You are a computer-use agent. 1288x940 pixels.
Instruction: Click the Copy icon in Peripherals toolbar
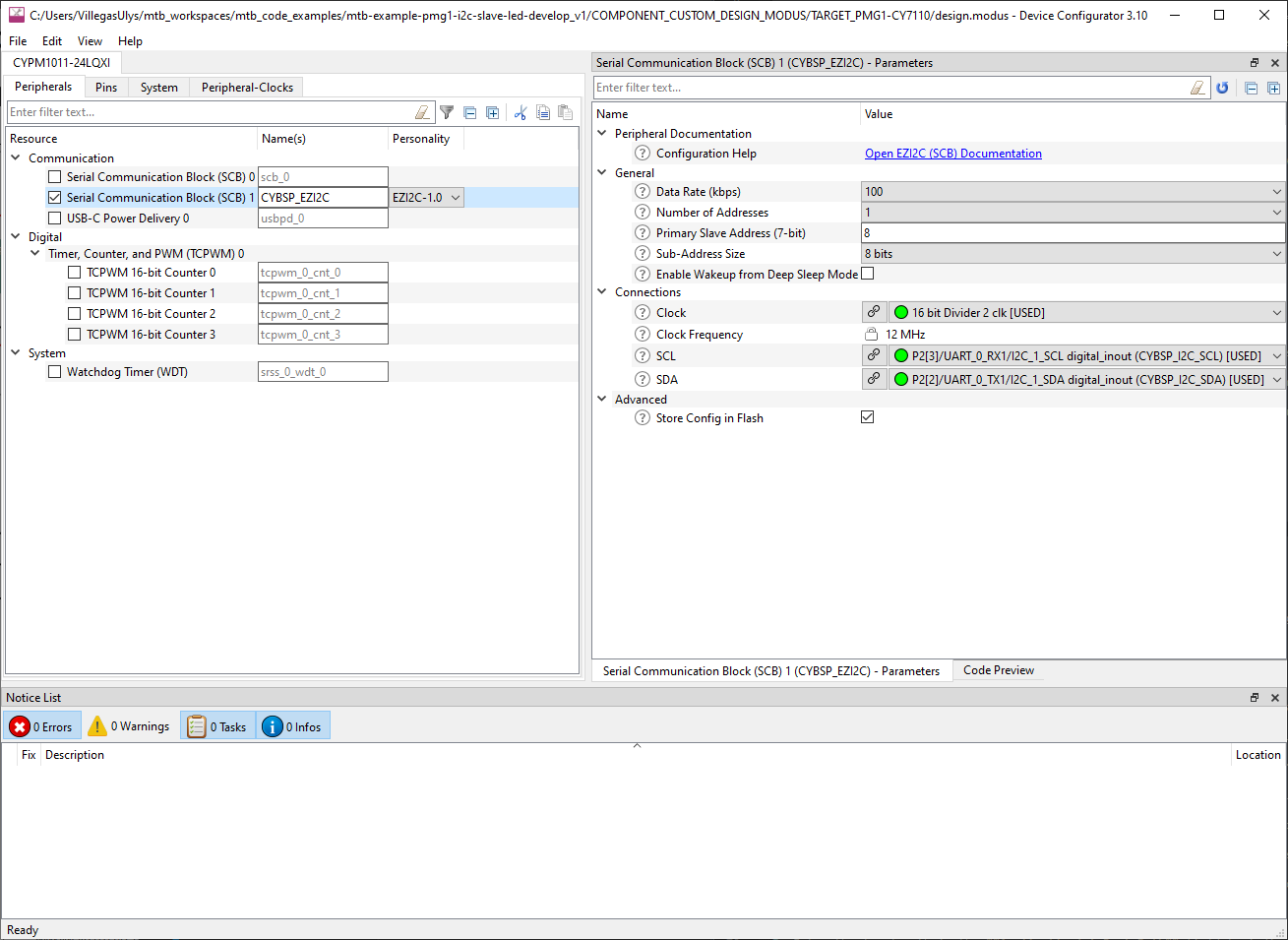point(543,112)
